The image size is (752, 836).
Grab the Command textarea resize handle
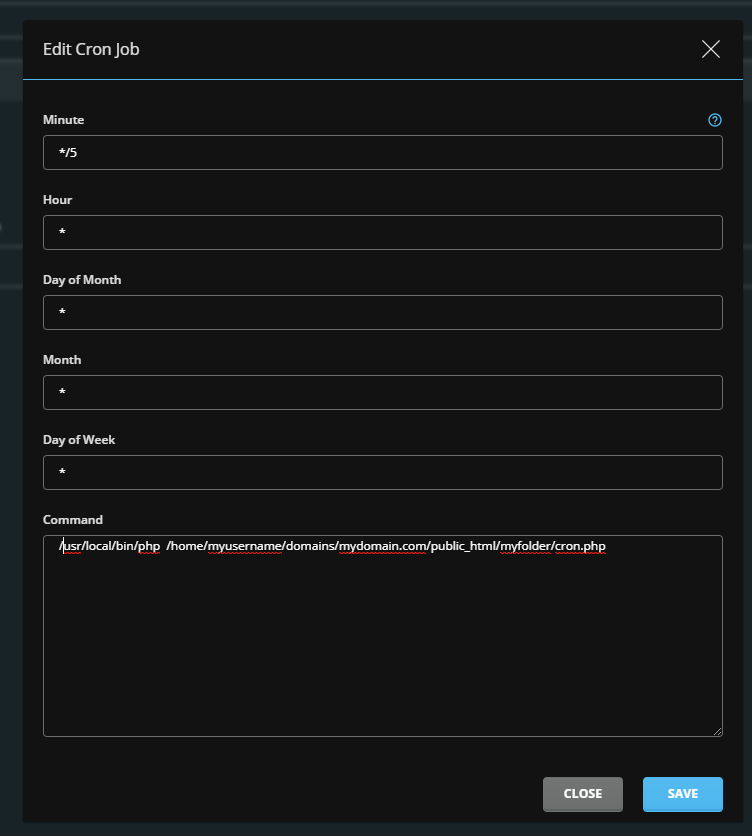717,731
